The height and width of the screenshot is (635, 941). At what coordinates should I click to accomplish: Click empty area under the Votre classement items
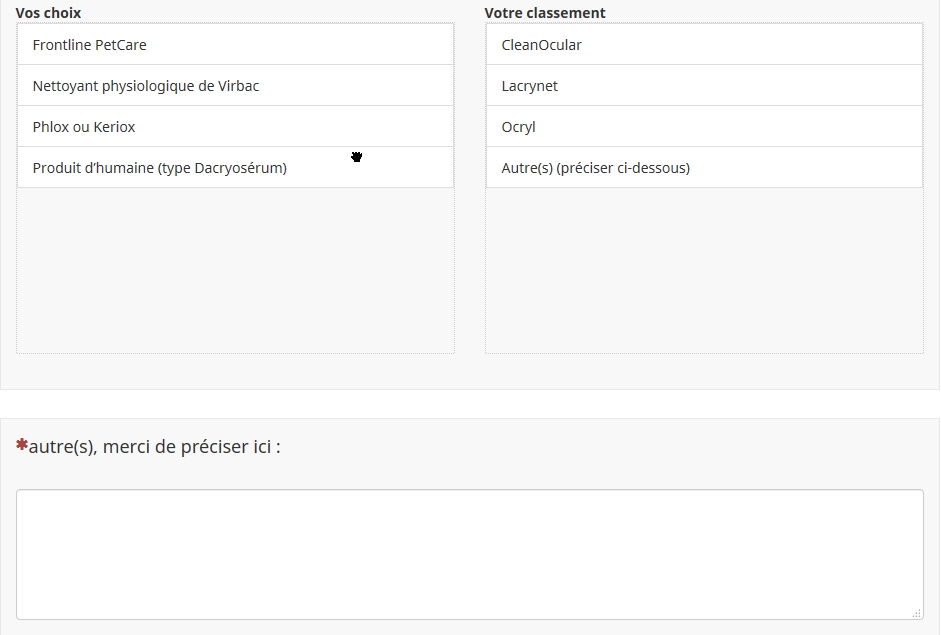[704, 270]
